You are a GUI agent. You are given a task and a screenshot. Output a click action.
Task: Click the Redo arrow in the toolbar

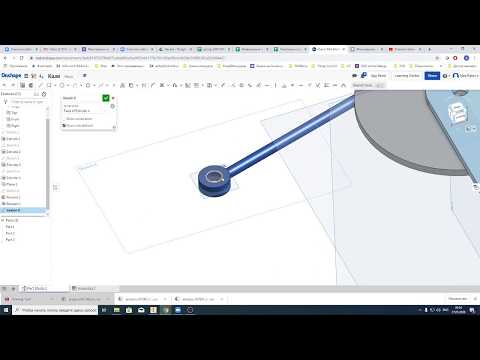(x=13, y=85)
